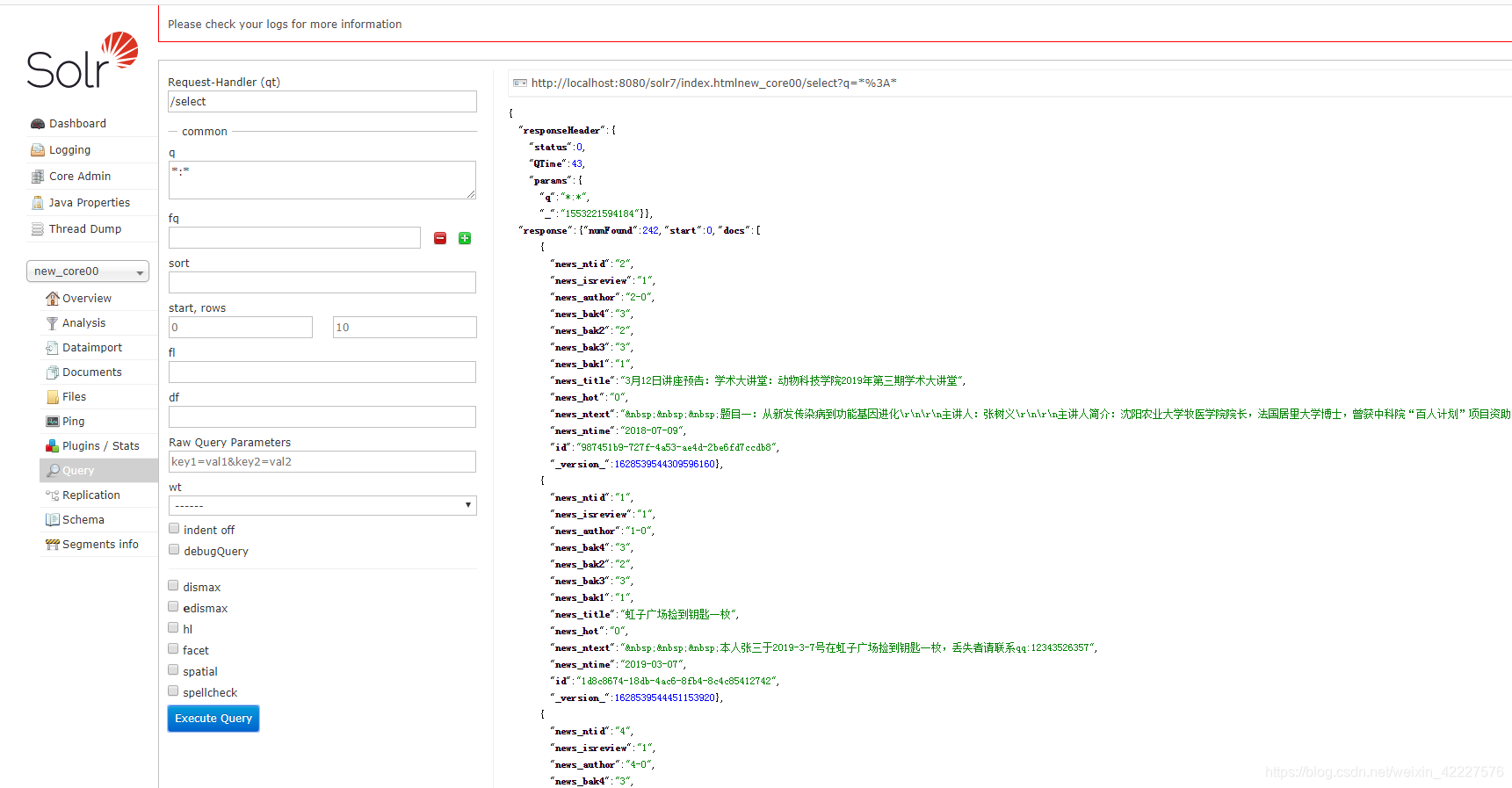
Task: Click the Documents icon
Action: coord(52,372)
